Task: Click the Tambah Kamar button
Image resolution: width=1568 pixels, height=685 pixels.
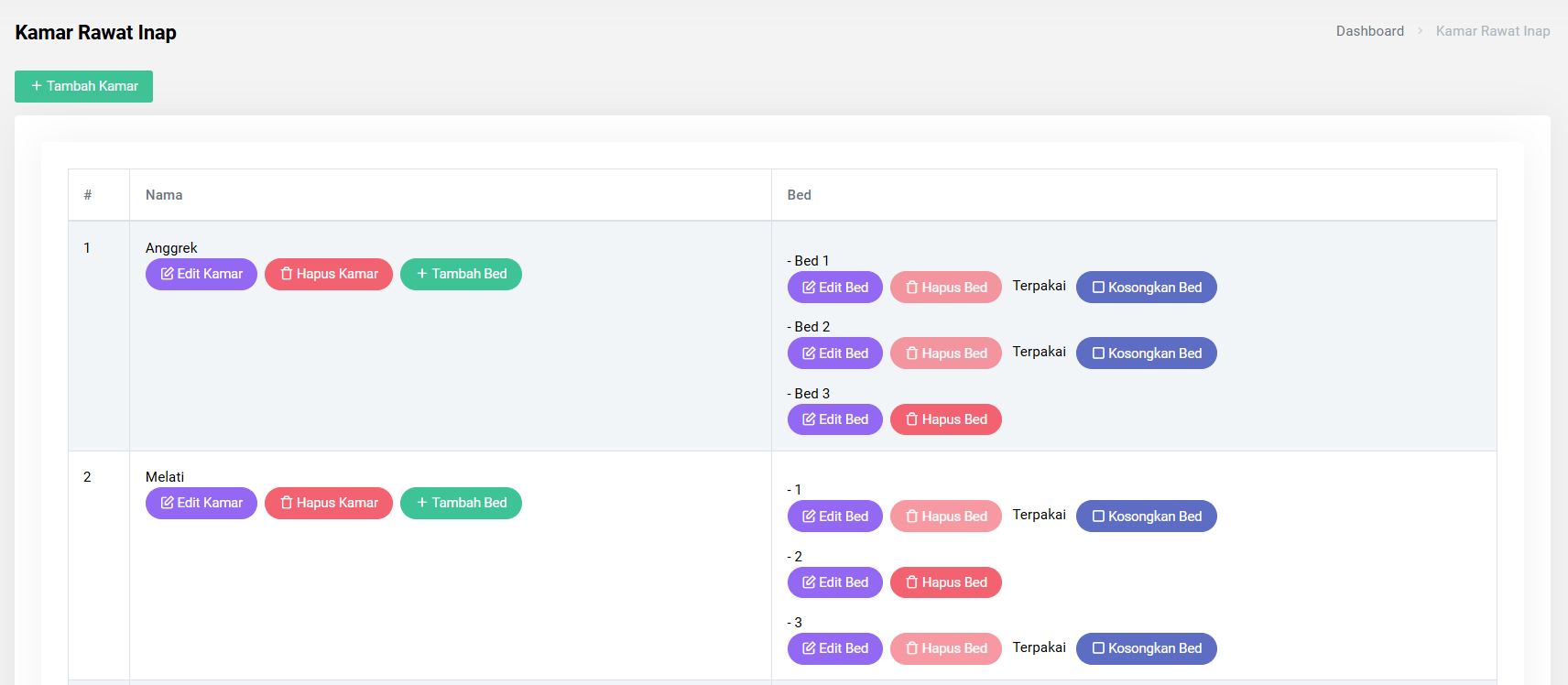Action: pyautogui.click(x=83, y=86)
